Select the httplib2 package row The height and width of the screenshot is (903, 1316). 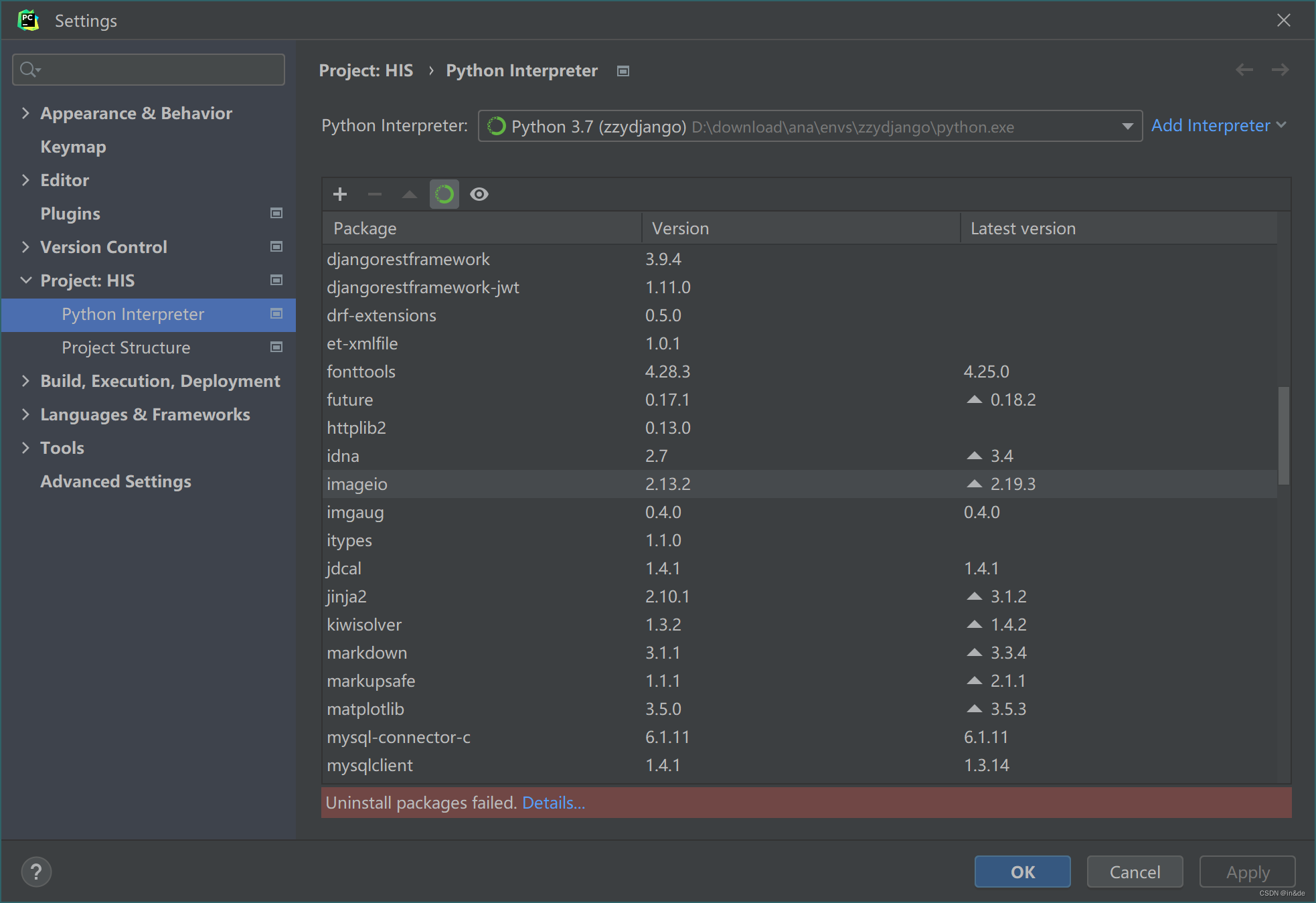[x=800, y=428]
